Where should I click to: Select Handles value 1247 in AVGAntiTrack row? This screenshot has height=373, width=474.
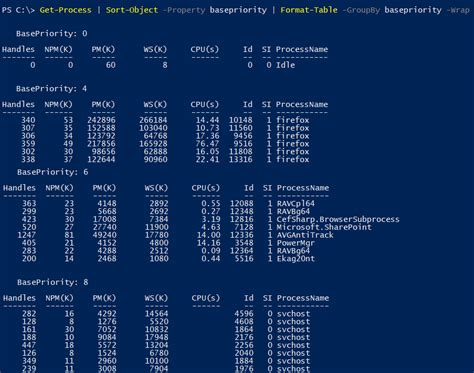(x=27, y=235)
